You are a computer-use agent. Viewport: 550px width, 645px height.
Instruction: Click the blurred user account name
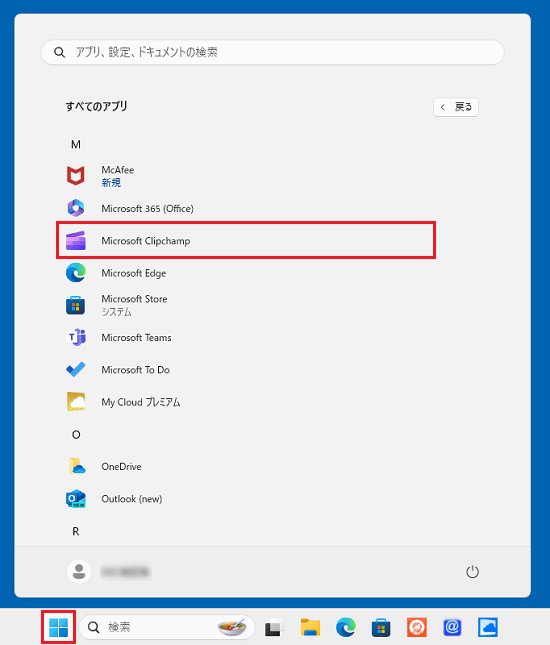click(125, 572)
